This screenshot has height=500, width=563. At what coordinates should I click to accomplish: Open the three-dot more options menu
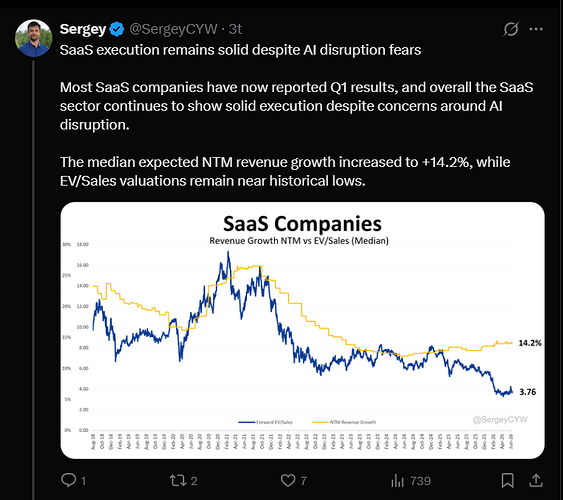[536, 29]
